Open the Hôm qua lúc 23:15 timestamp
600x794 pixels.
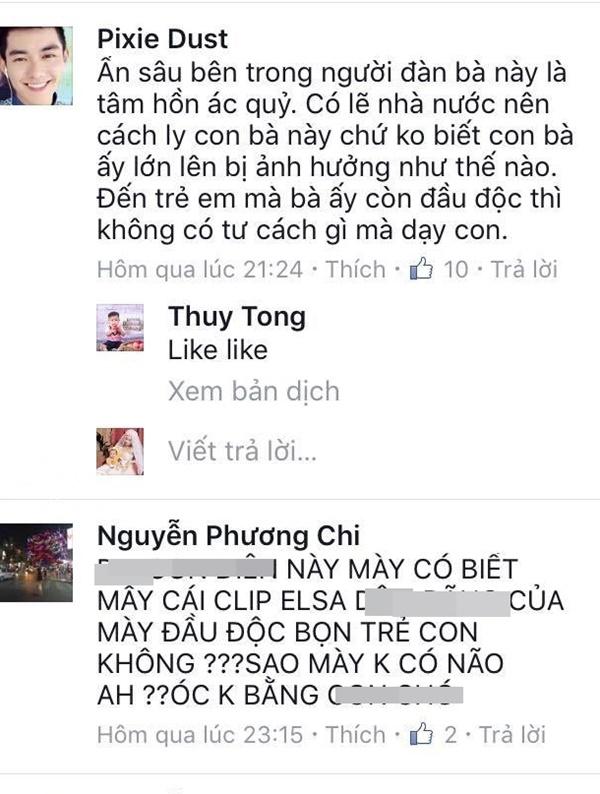[200, 734]
